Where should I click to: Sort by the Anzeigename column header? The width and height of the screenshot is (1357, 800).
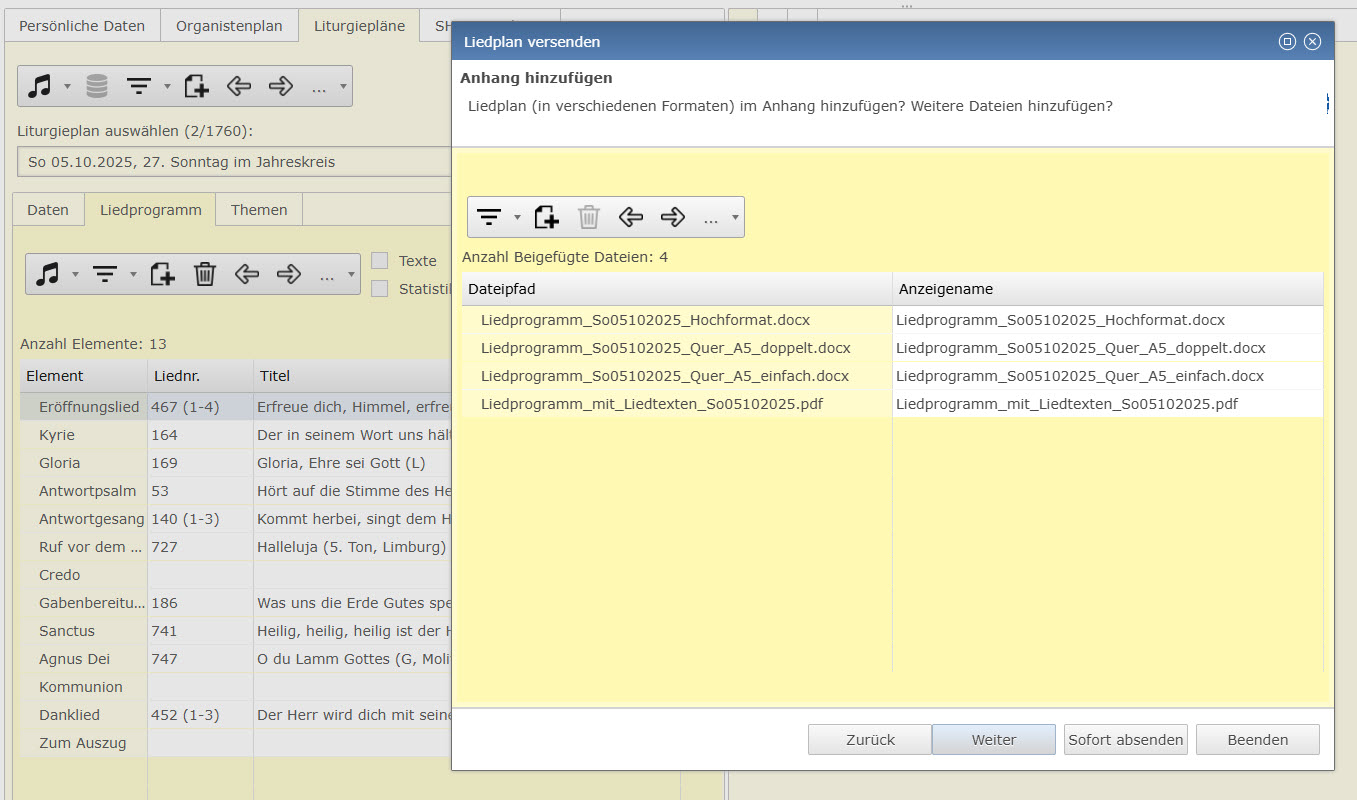(x=1108, y=289)
